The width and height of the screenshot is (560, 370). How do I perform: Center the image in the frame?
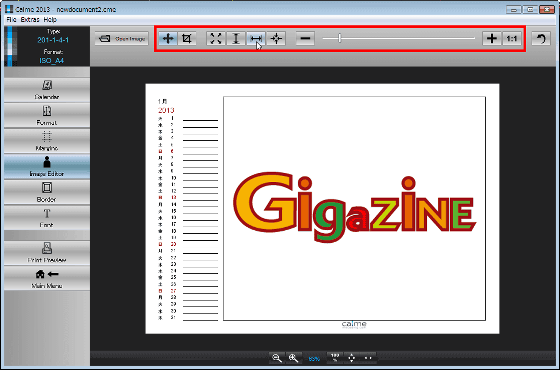[276, 38]
